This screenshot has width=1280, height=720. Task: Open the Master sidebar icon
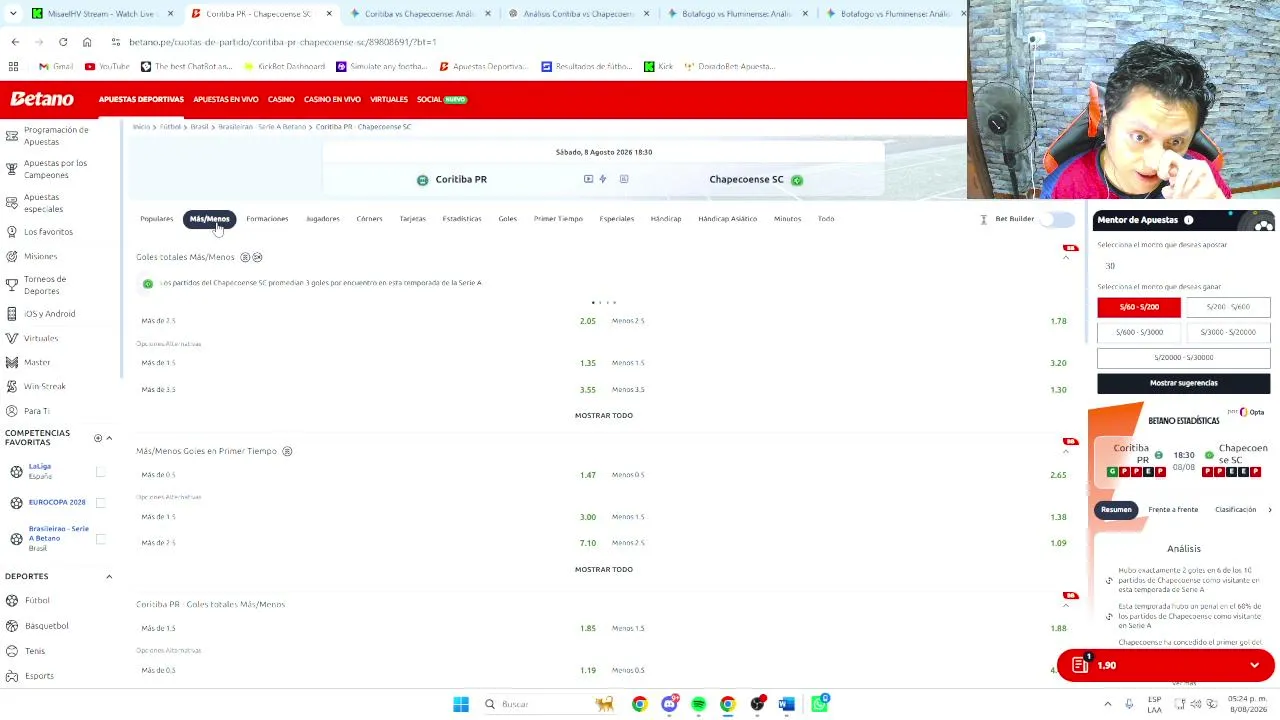click(x=12, y=362)
